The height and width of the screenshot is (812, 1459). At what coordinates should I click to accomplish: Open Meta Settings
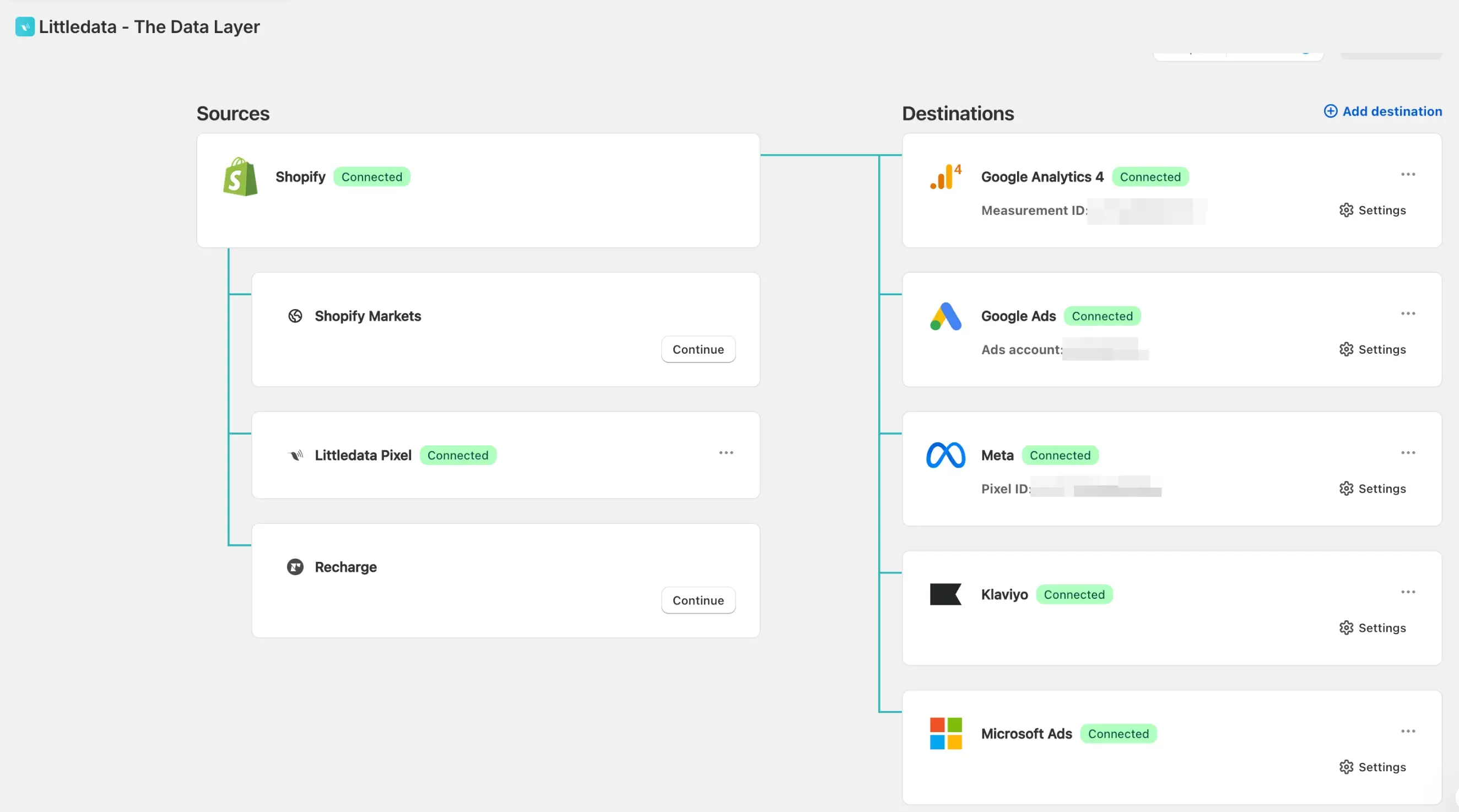tap(1372, 489)
